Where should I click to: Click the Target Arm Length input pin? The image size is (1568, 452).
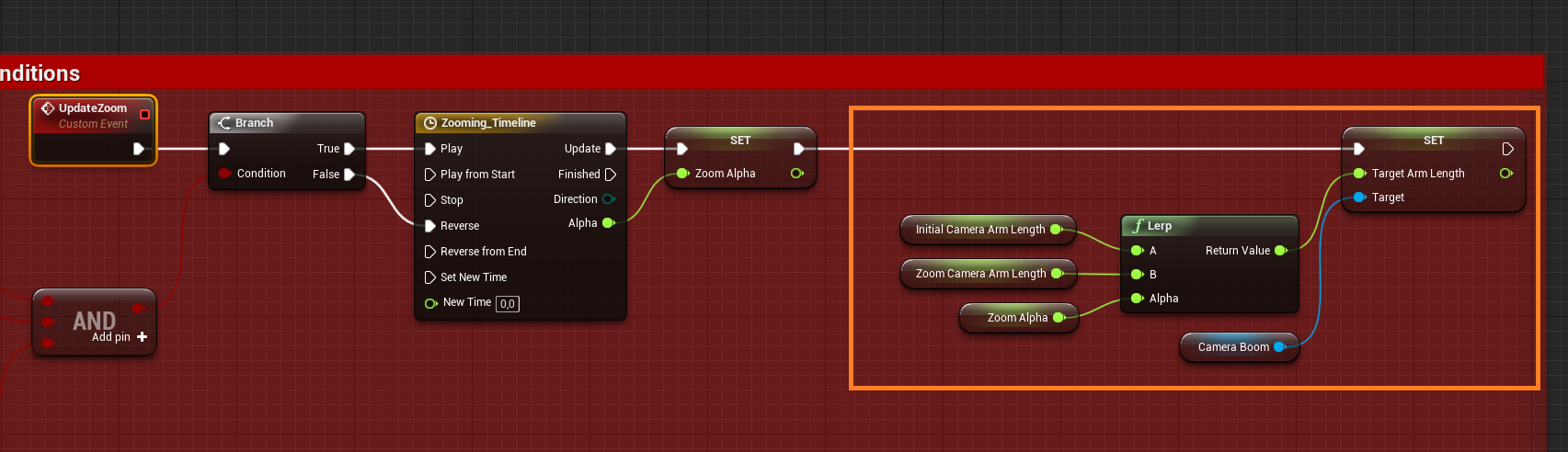coord(1359,174)
